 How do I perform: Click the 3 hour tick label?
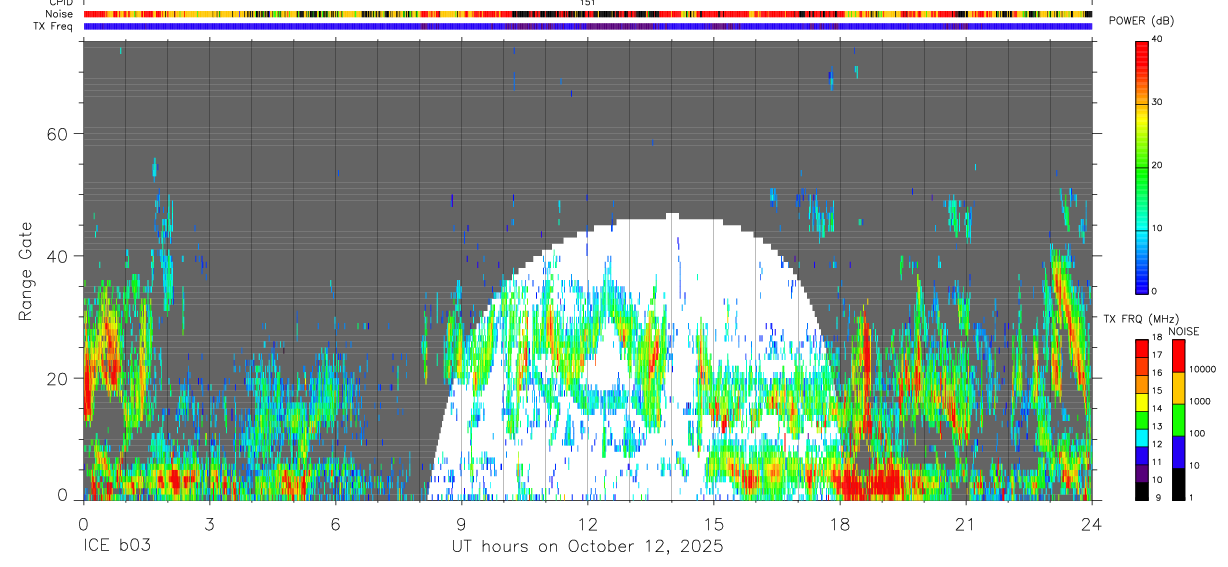209,523
